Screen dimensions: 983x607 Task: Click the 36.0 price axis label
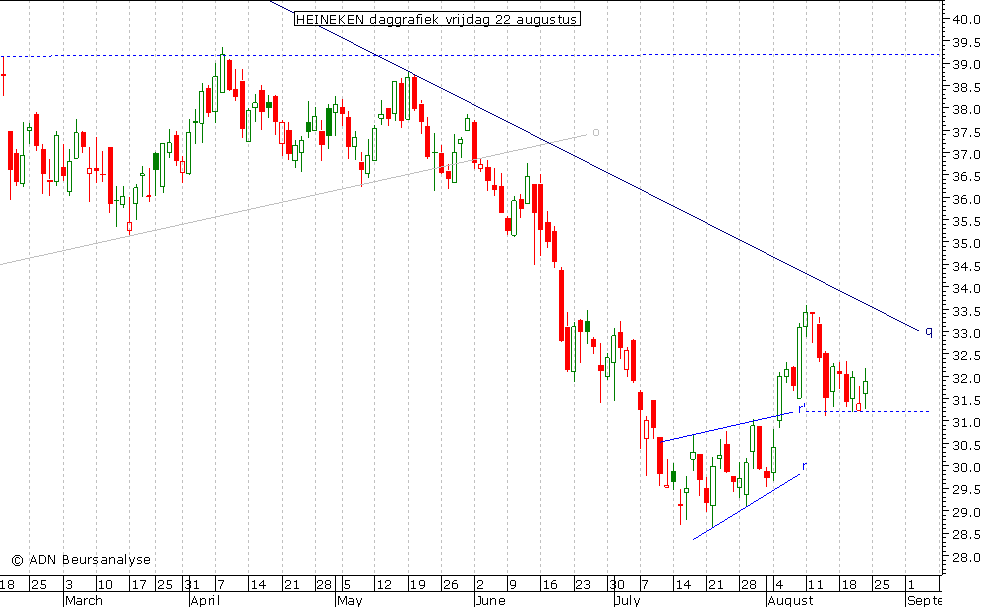coord(966,199)
